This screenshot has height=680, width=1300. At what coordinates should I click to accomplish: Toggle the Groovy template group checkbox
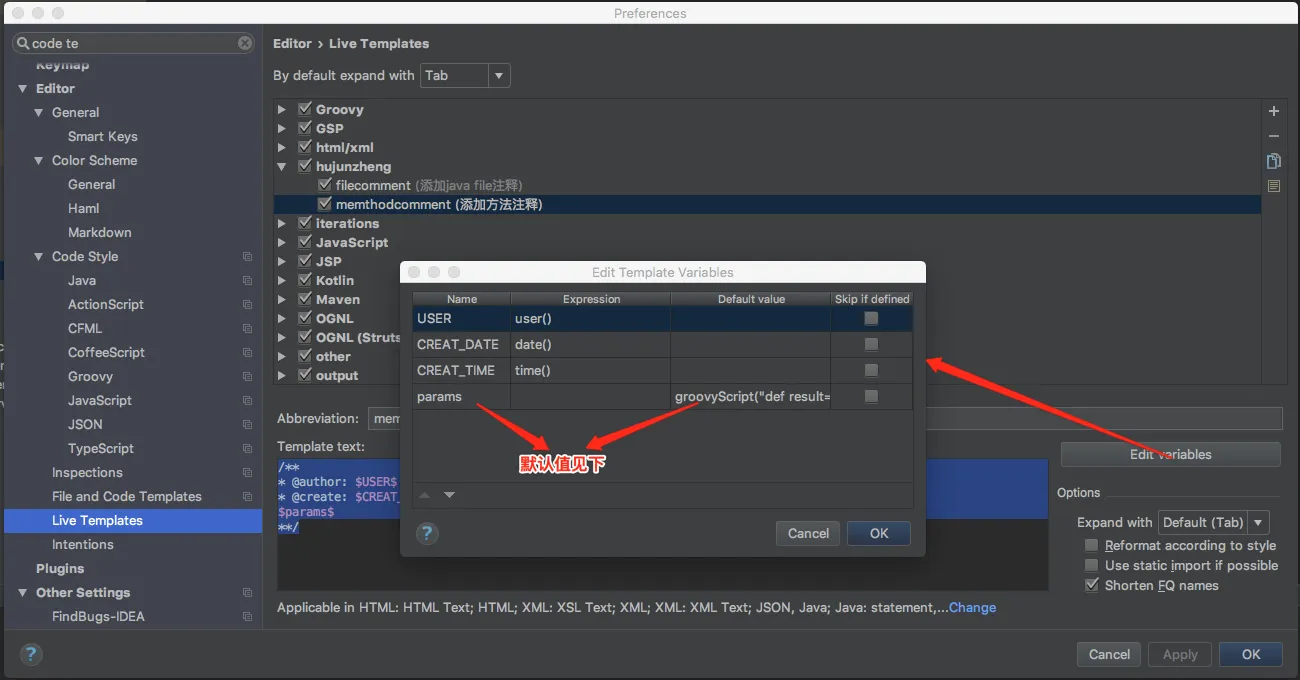[306, 109]
